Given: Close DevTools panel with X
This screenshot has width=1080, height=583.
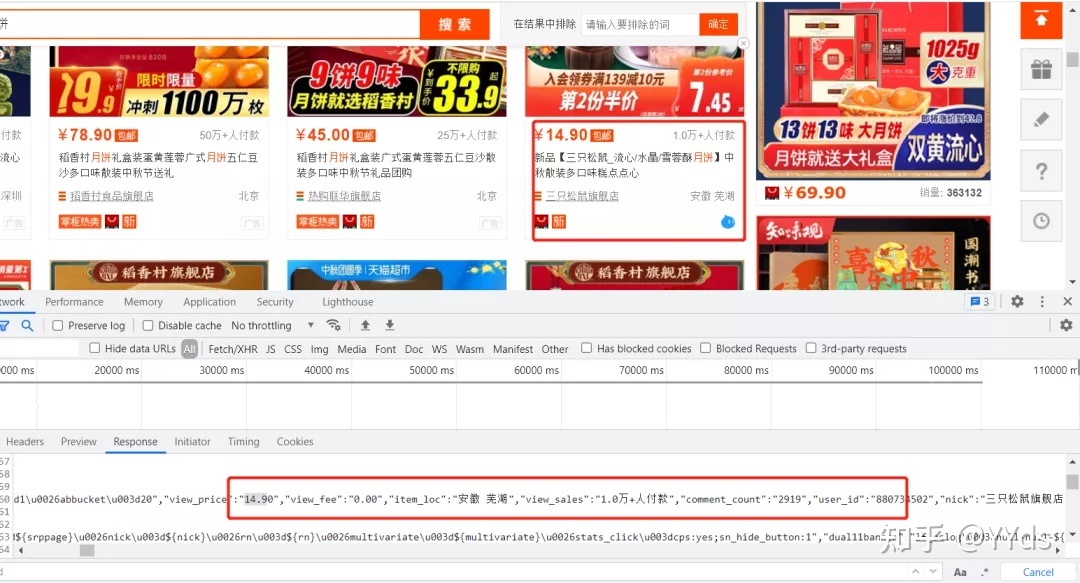Looking at the screenshot, I should (x=1068, y=301).
